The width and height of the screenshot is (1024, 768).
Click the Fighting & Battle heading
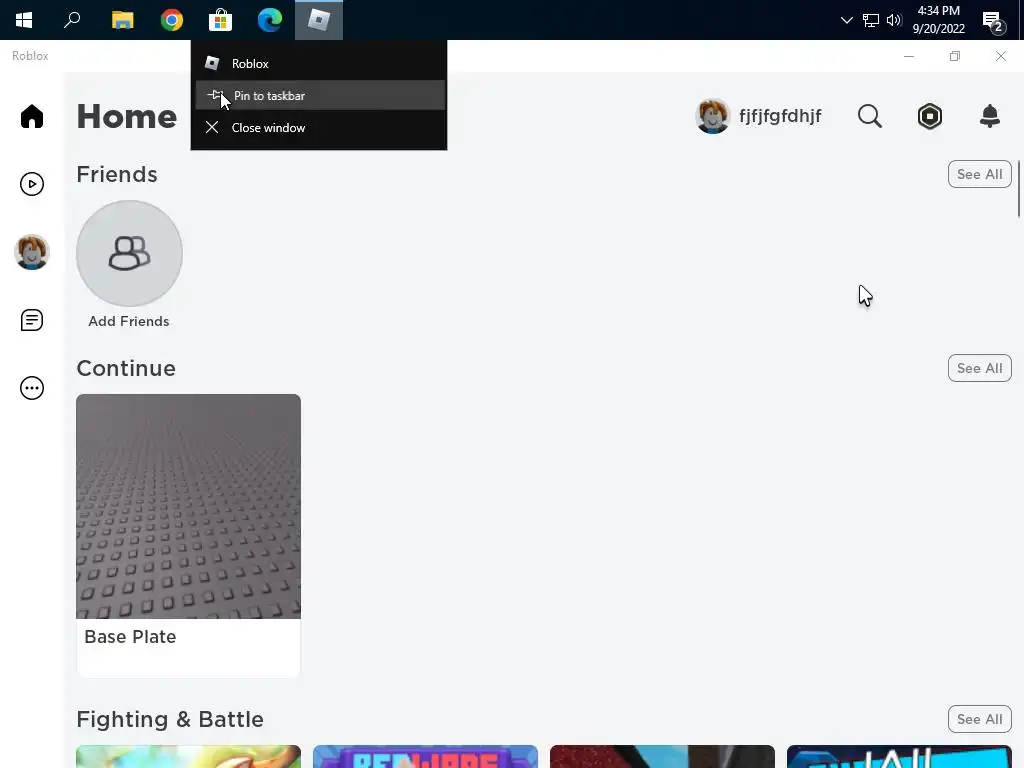pyautogui.click(x=170, y=719)
